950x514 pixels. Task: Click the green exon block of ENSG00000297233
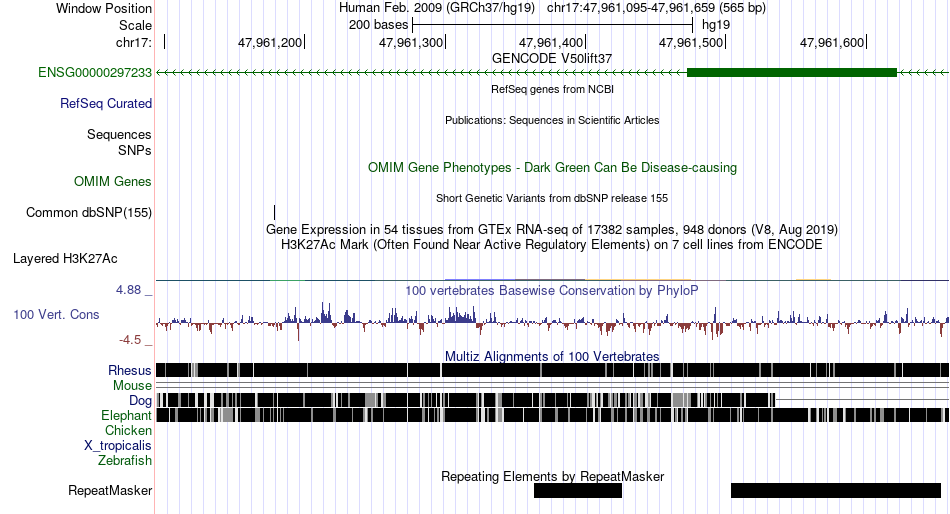792,73
